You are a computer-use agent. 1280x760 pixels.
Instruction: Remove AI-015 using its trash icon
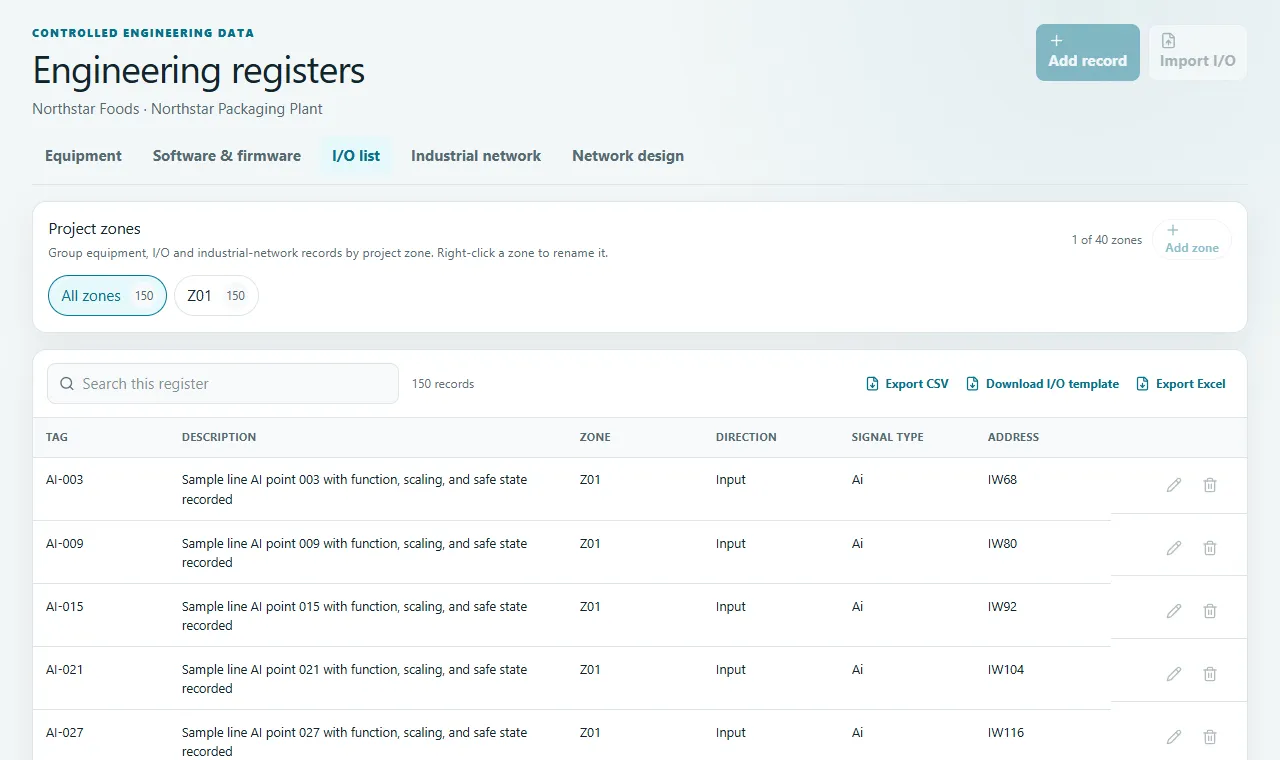pyautogui.click(x=1210, y=611)
